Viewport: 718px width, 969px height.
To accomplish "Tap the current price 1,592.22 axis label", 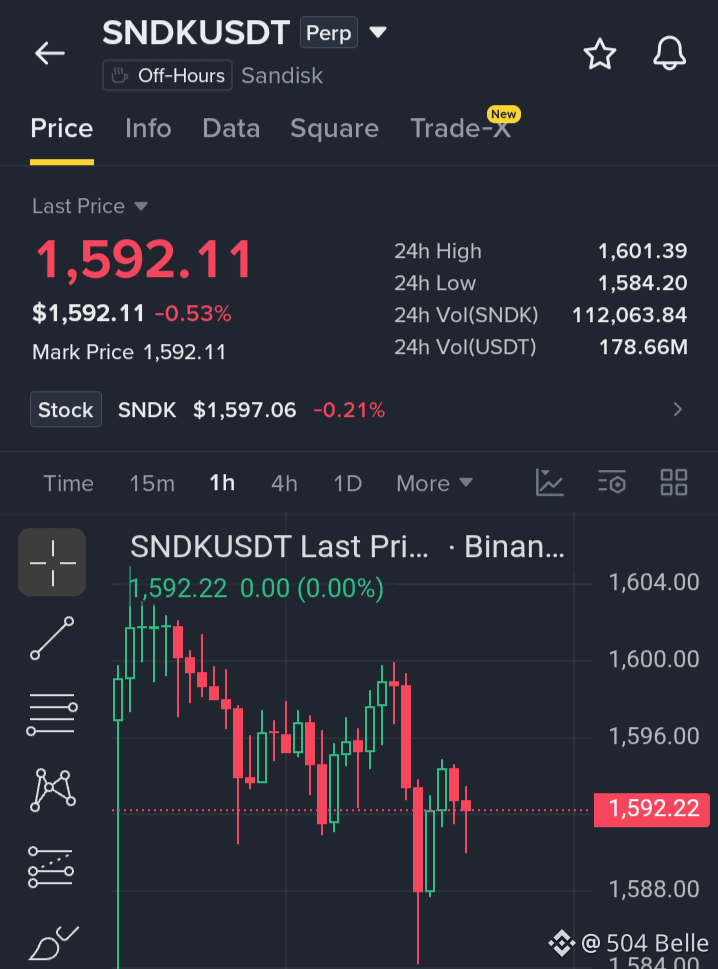I will coord(652,809).
